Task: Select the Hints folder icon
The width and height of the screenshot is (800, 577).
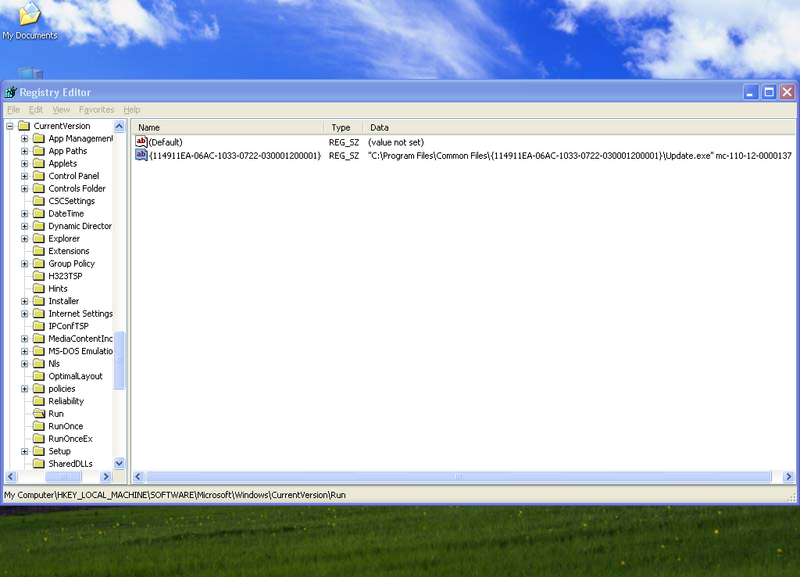Action: click(39, 288)
